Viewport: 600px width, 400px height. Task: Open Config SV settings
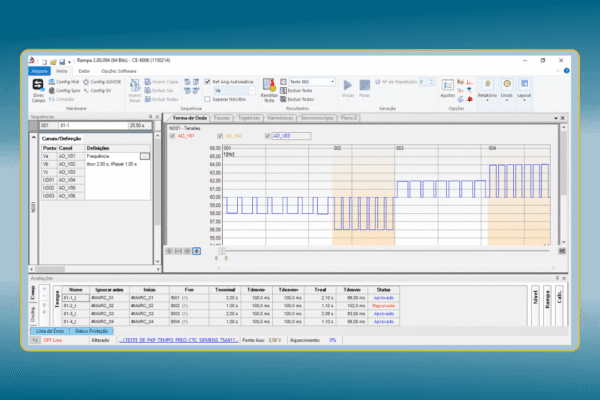[x=98, y=91]
